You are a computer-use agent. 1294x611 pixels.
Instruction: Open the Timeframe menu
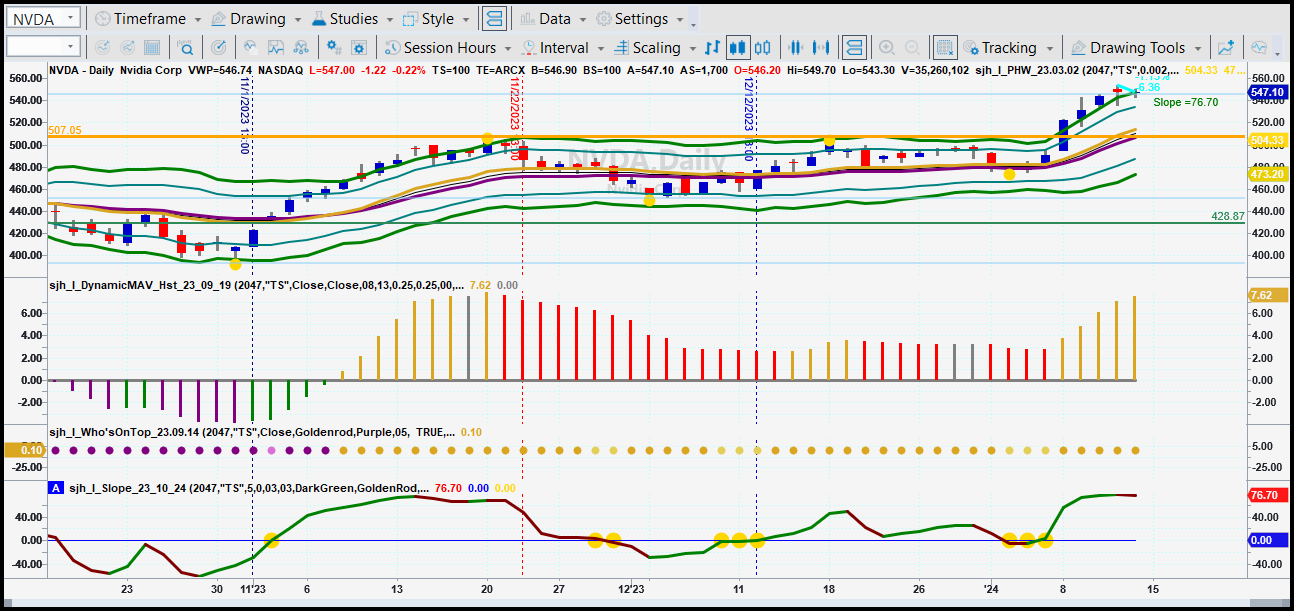[x=147, y=19]
